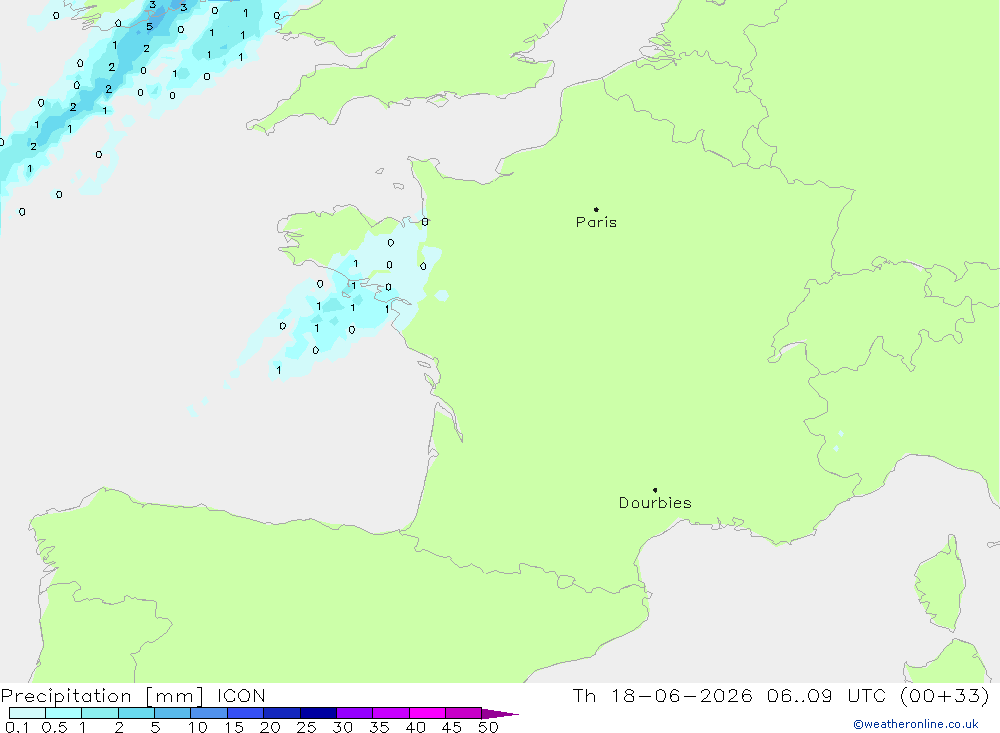Click the '50' legend scale value

pyautogui.click(x=488, y=727)
